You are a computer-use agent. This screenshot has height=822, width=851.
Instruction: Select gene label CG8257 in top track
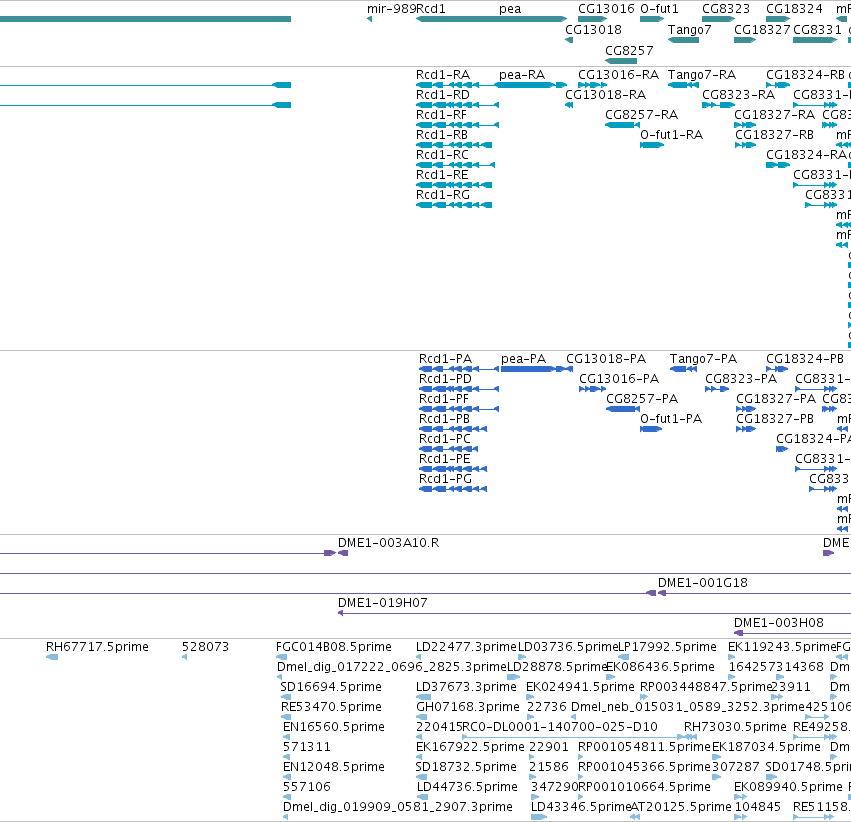tap(629, 51)
